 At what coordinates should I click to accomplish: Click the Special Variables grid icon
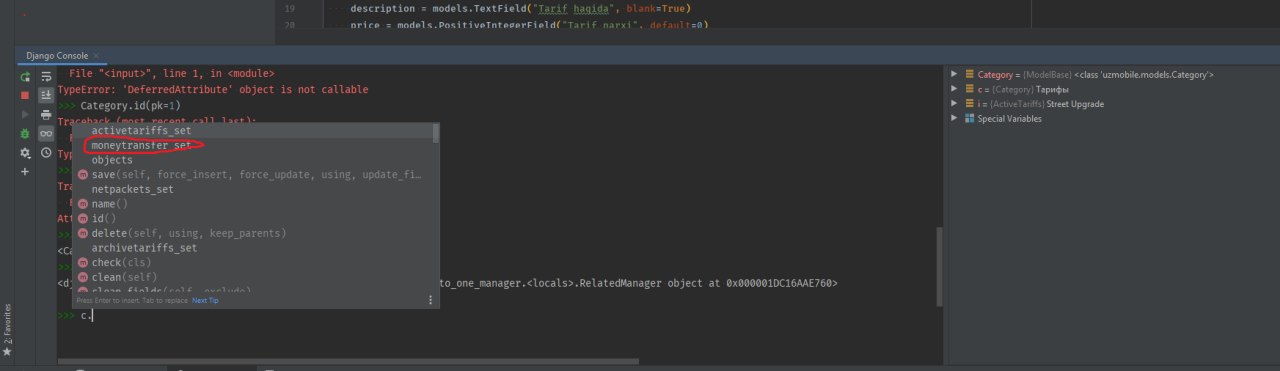coord(969,118)
